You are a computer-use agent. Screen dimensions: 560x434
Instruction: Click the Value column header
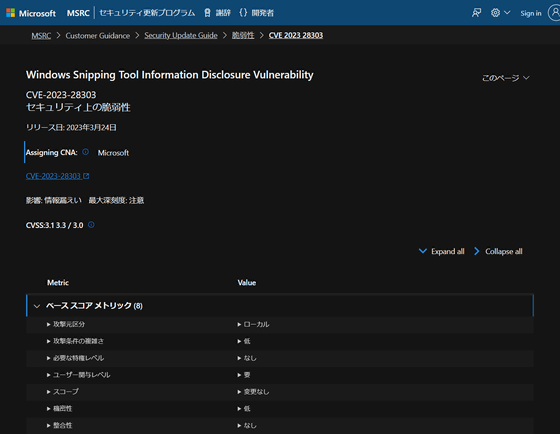(247, 283)
